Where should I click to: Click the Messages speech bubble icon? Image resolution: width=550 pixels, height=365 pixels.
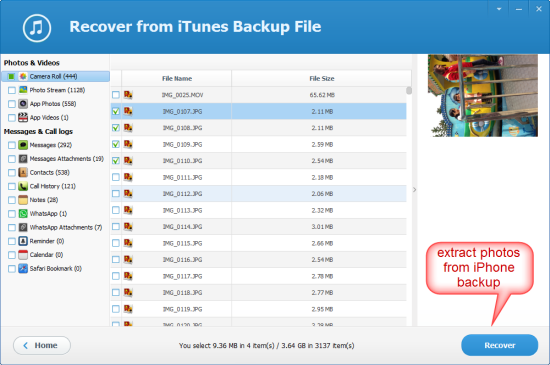pos(23,145)
